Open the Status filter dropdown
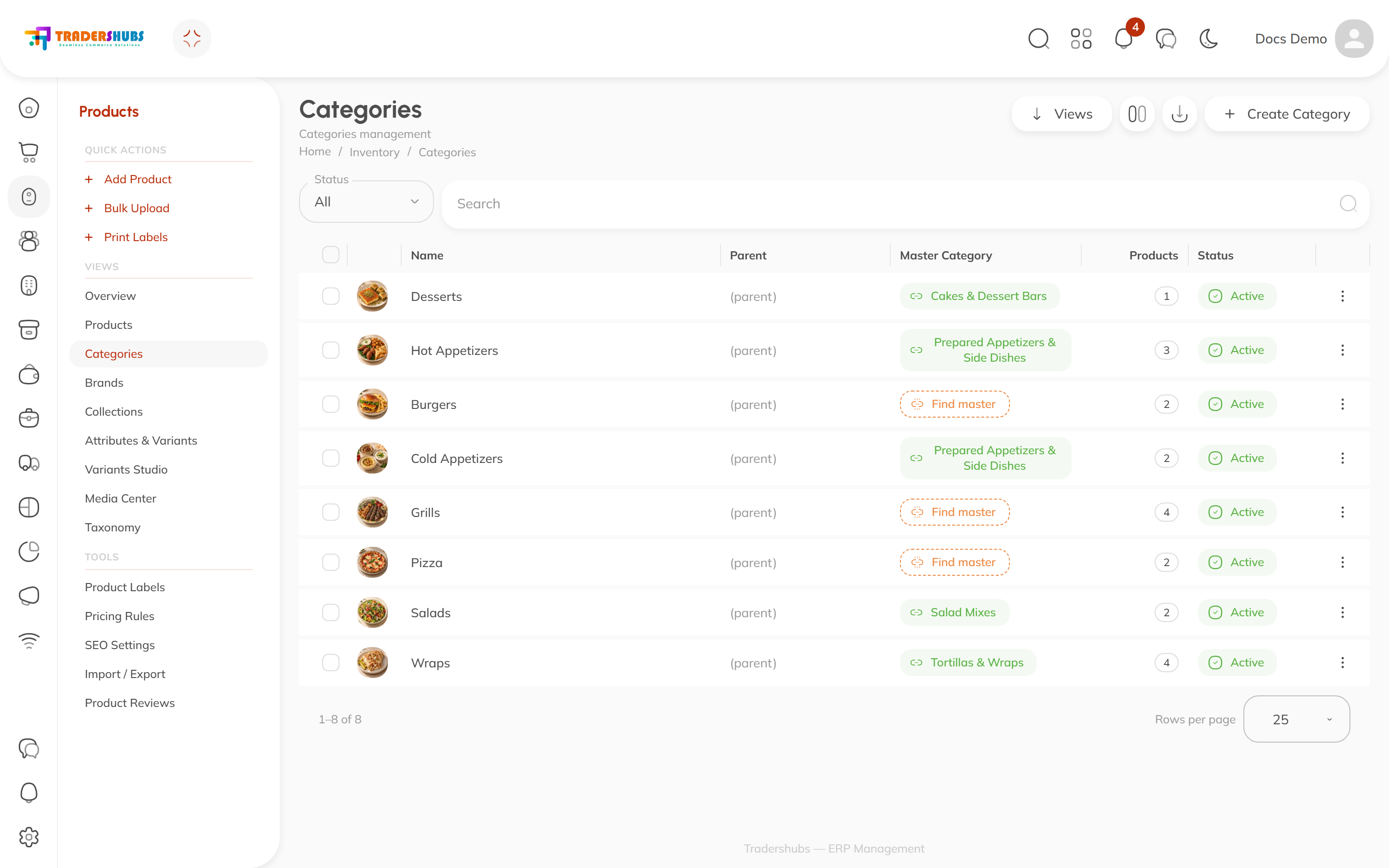This screenshot has height=868, width=1389. click(x=366, y=202)
